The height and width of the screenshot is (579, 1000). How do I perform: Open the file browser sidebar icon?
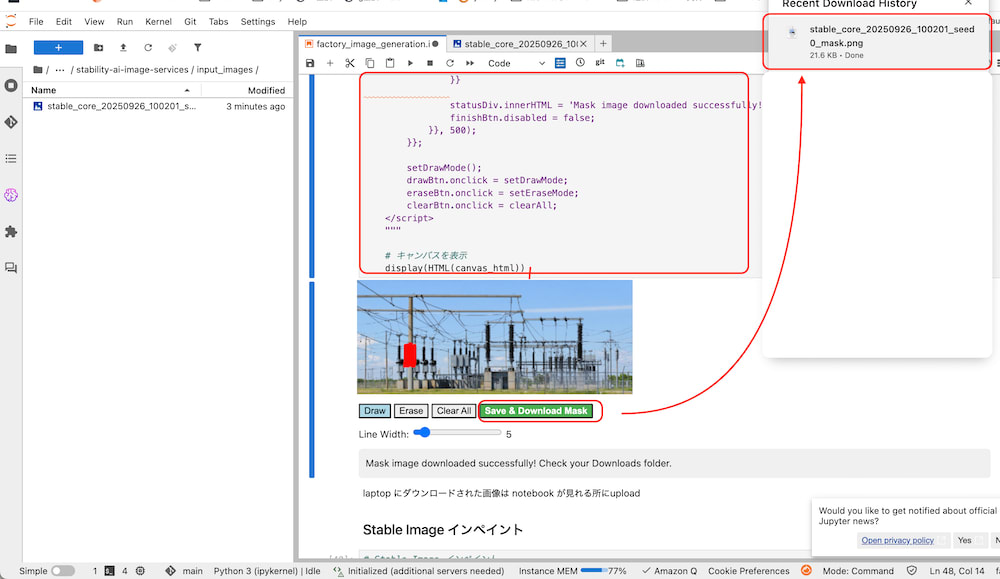point(11,48)
